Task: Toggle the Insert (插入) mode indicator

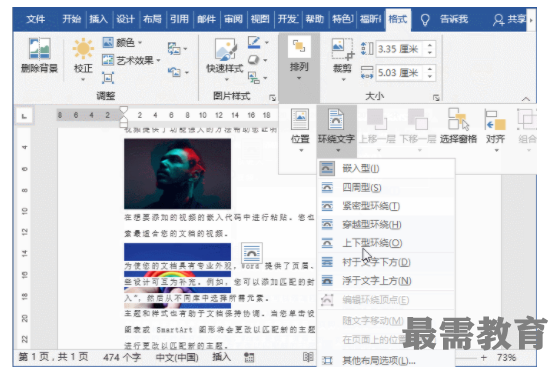Action: click(222, 357)
